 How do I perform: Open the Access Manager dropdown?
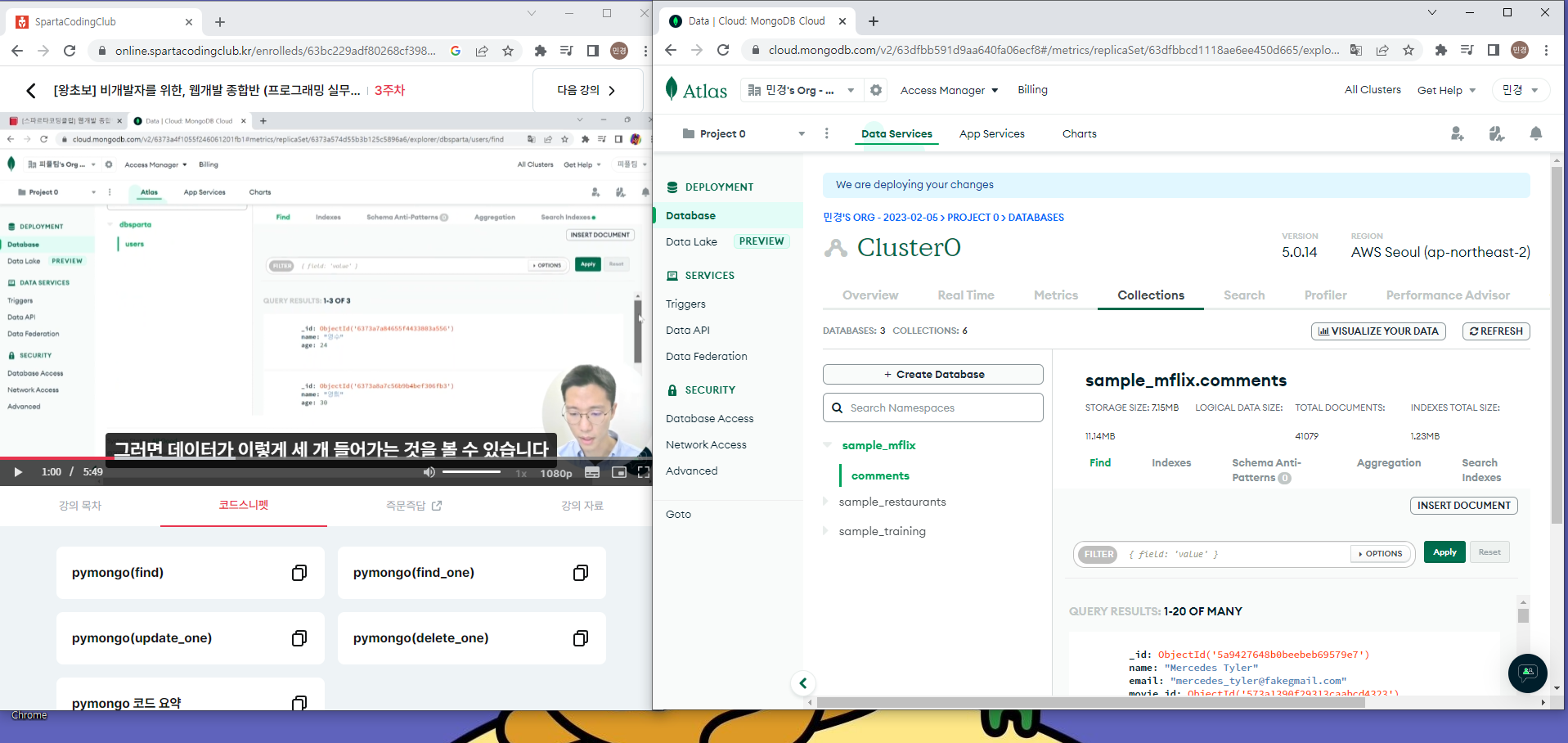tap(949, 90)
